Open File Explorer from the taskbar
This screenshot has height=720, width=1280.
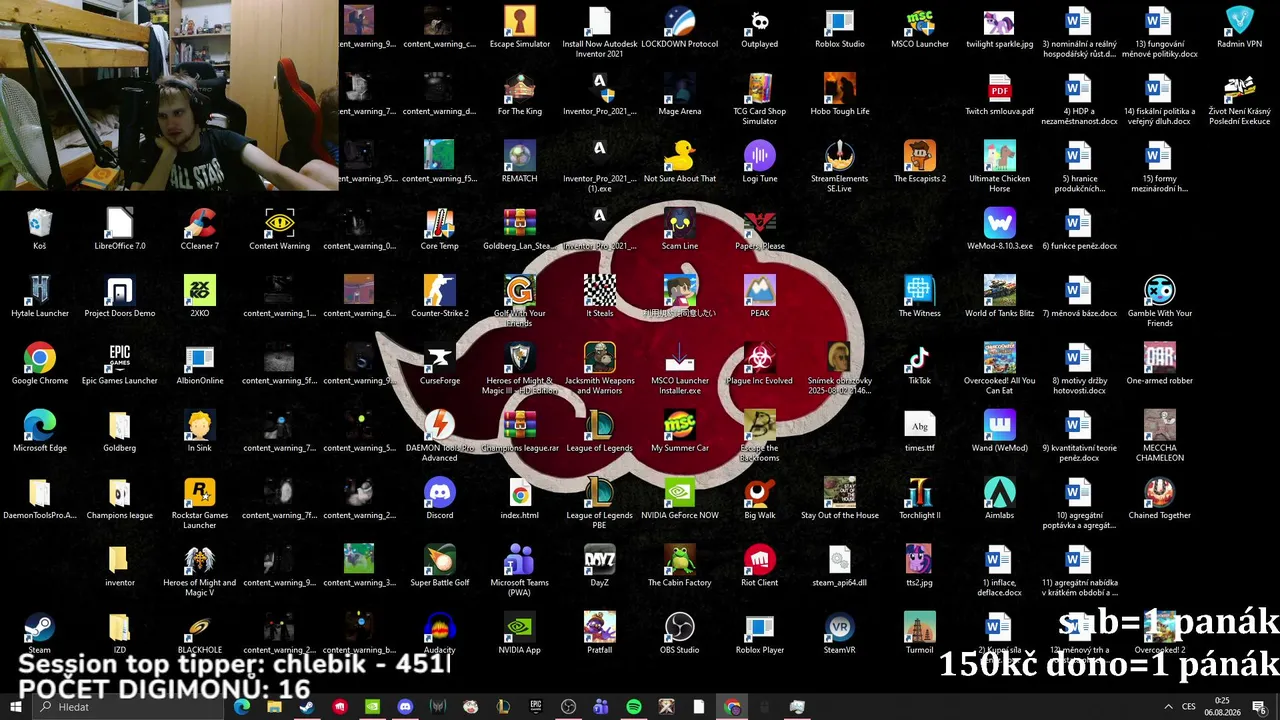(274, 707)
